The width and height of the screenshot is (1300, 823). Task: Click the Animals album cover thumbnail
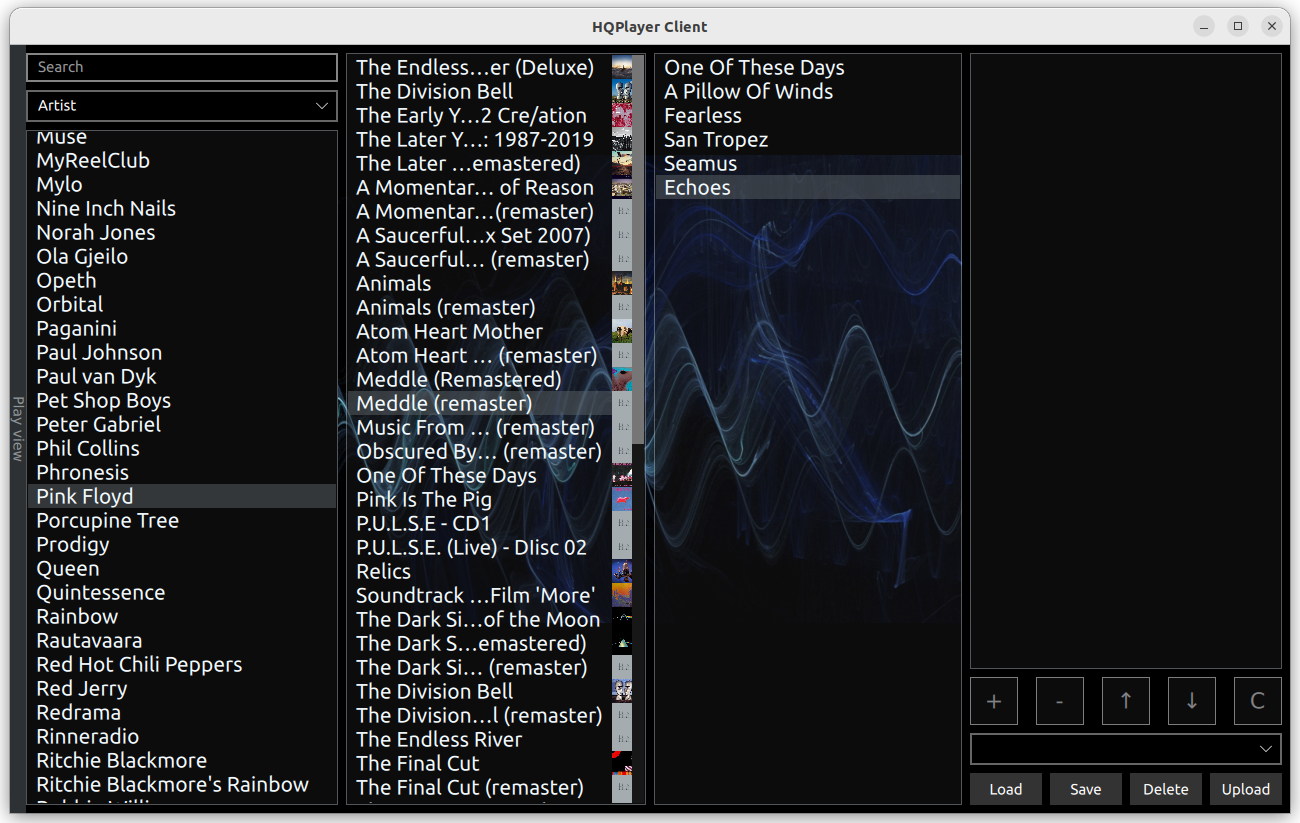(x=621, y=284)
